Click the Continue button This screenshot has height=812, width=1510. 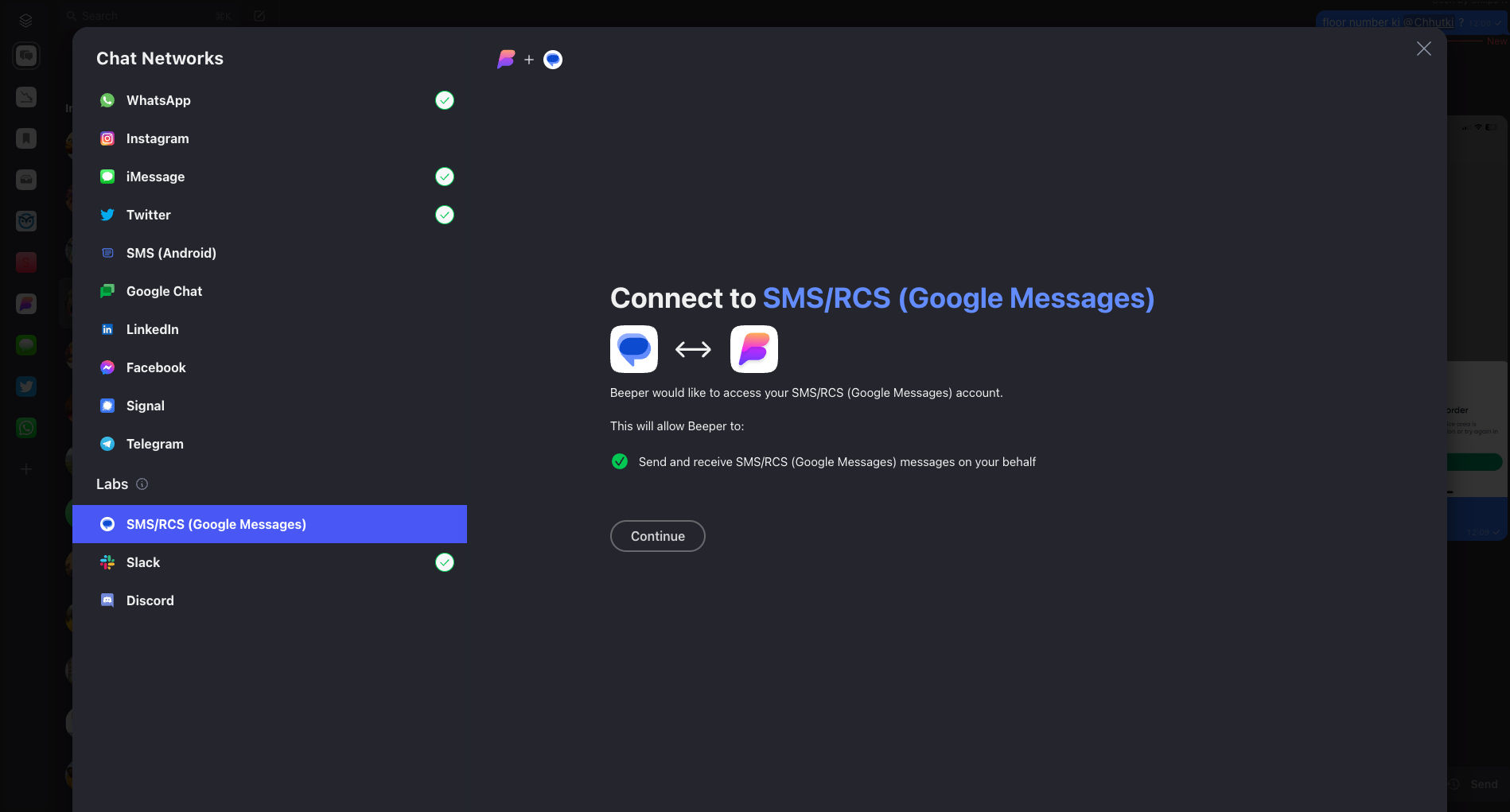pos(658,536)
